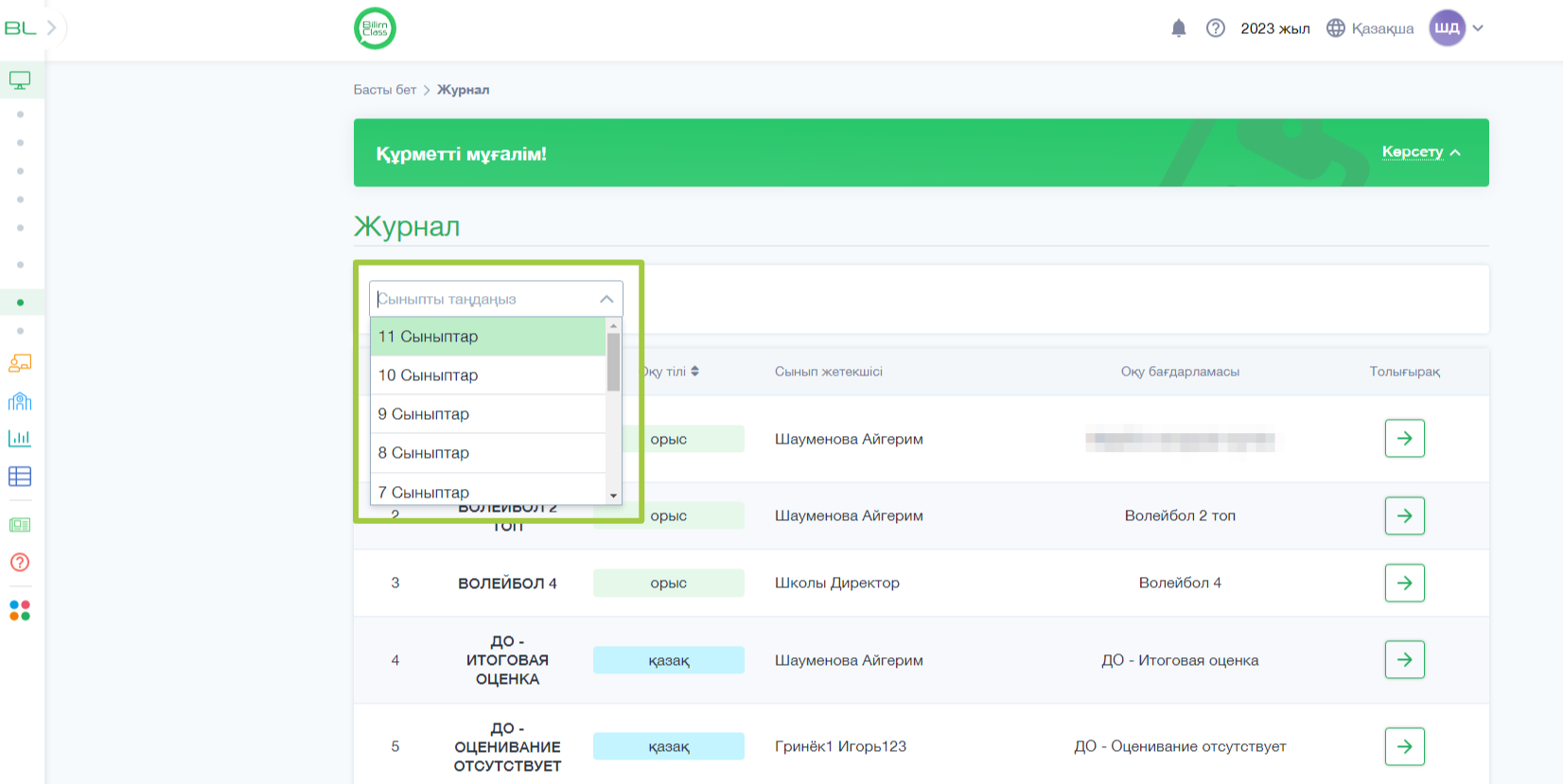This screenshot has height=784, width=1563.
Task: Select 10 Сыныптар option
Action: 488,375
